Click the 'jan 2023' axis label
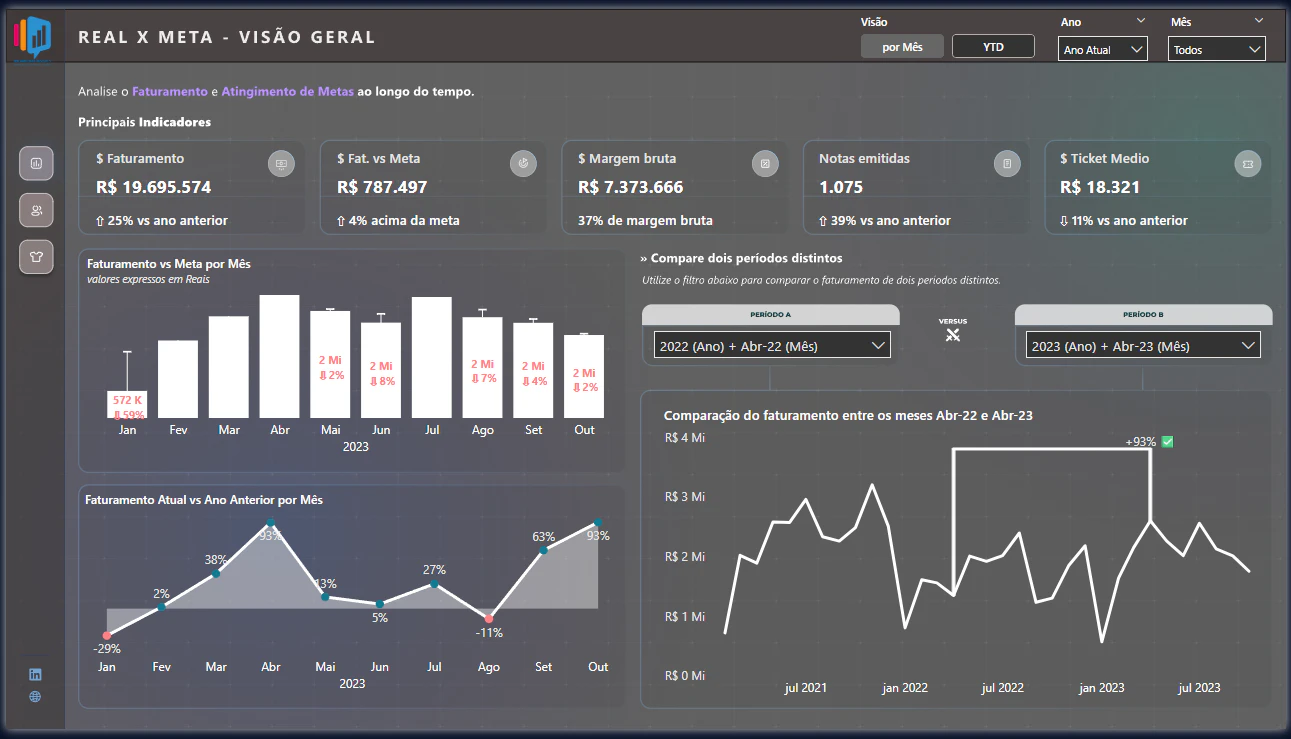The height and width of the screenshot is (739, 1291). pyautogui.click(x=1100, y=688)
